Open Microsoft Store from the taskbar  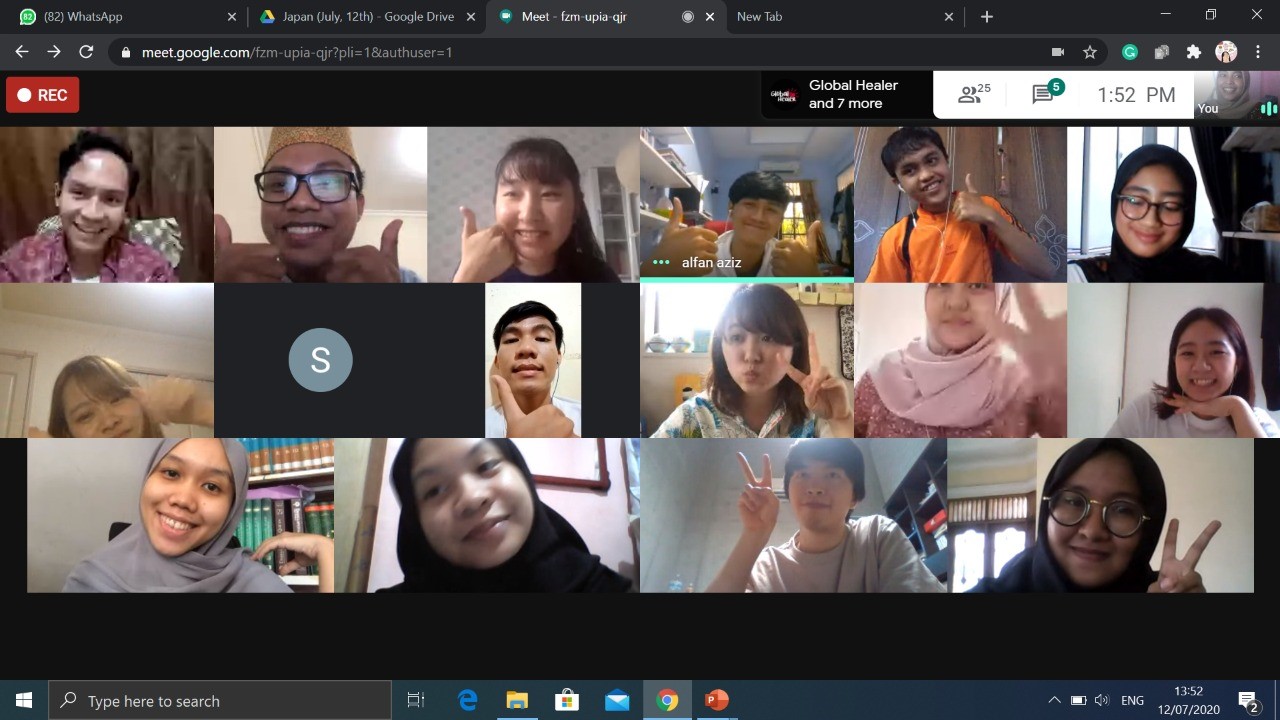[567, 700]
